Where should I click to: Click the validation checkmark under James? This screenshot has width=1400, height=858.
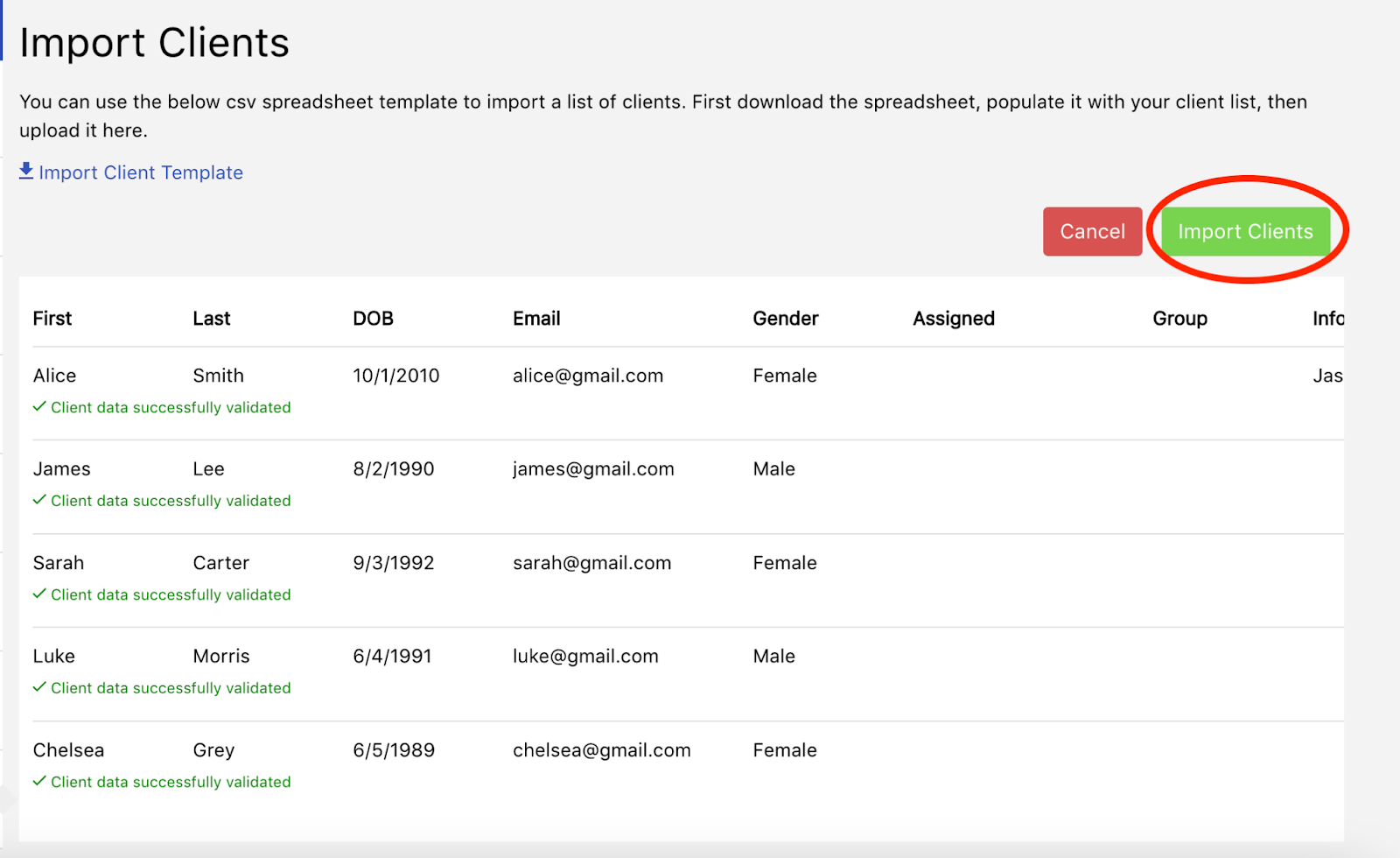pos(39,500)
